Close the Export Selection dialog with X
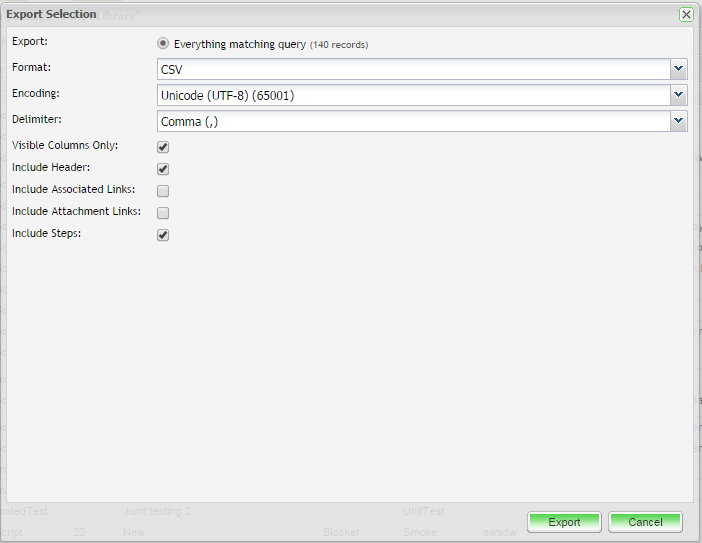 686,15
